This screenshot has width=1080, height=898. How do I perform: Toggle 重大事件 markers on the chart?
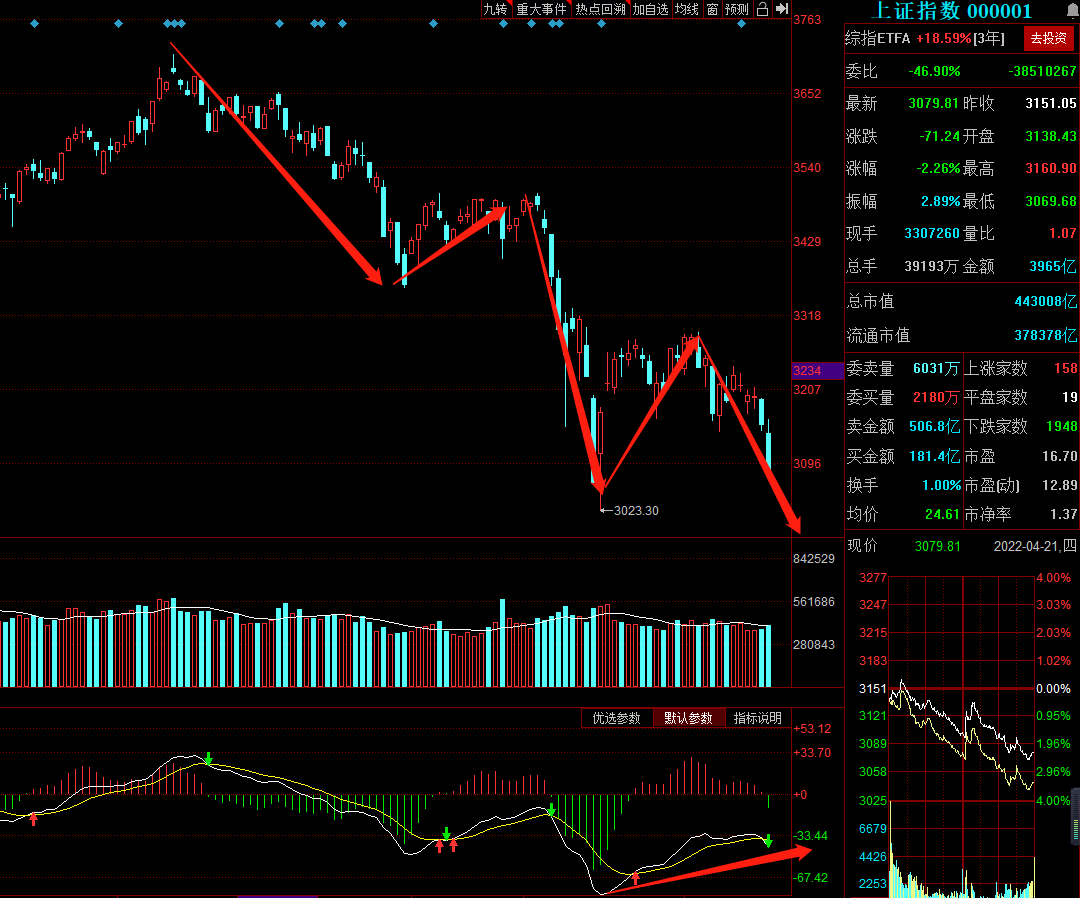pos(541,9)
